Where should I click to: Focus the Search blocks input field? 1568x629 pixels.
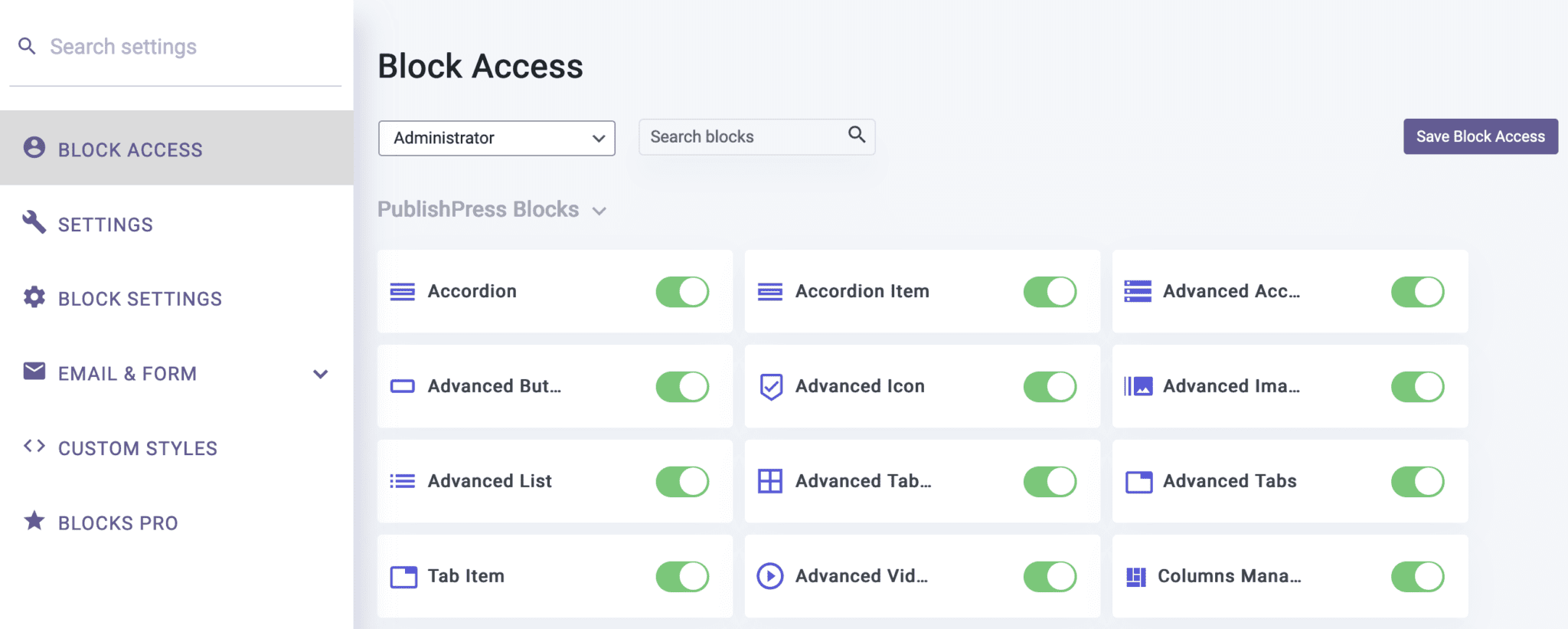coord(757,137)
